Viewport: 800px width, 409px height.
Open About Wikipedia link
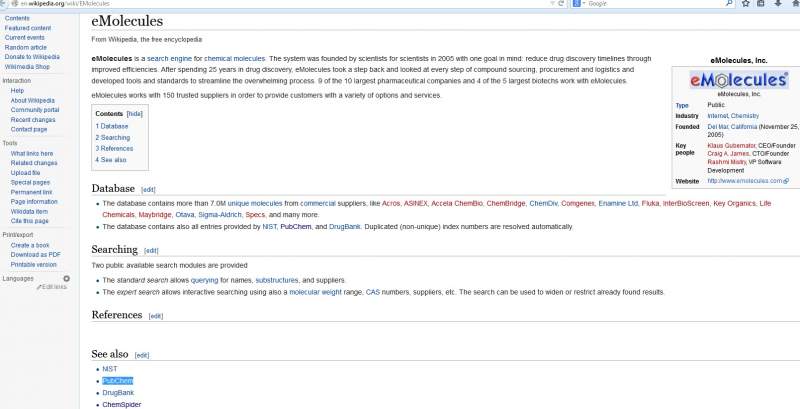(x=33, y=100)
